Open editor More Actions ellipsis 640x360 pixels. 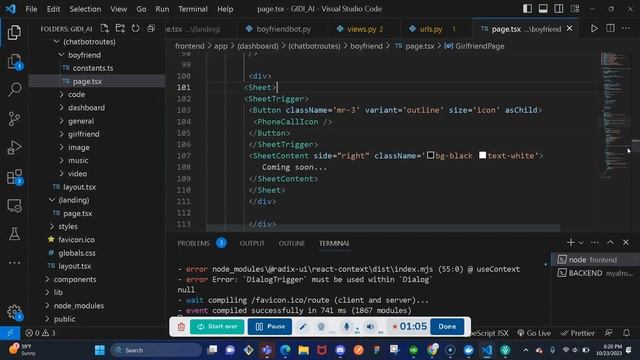pyautogui.click(x=626, y=29)
